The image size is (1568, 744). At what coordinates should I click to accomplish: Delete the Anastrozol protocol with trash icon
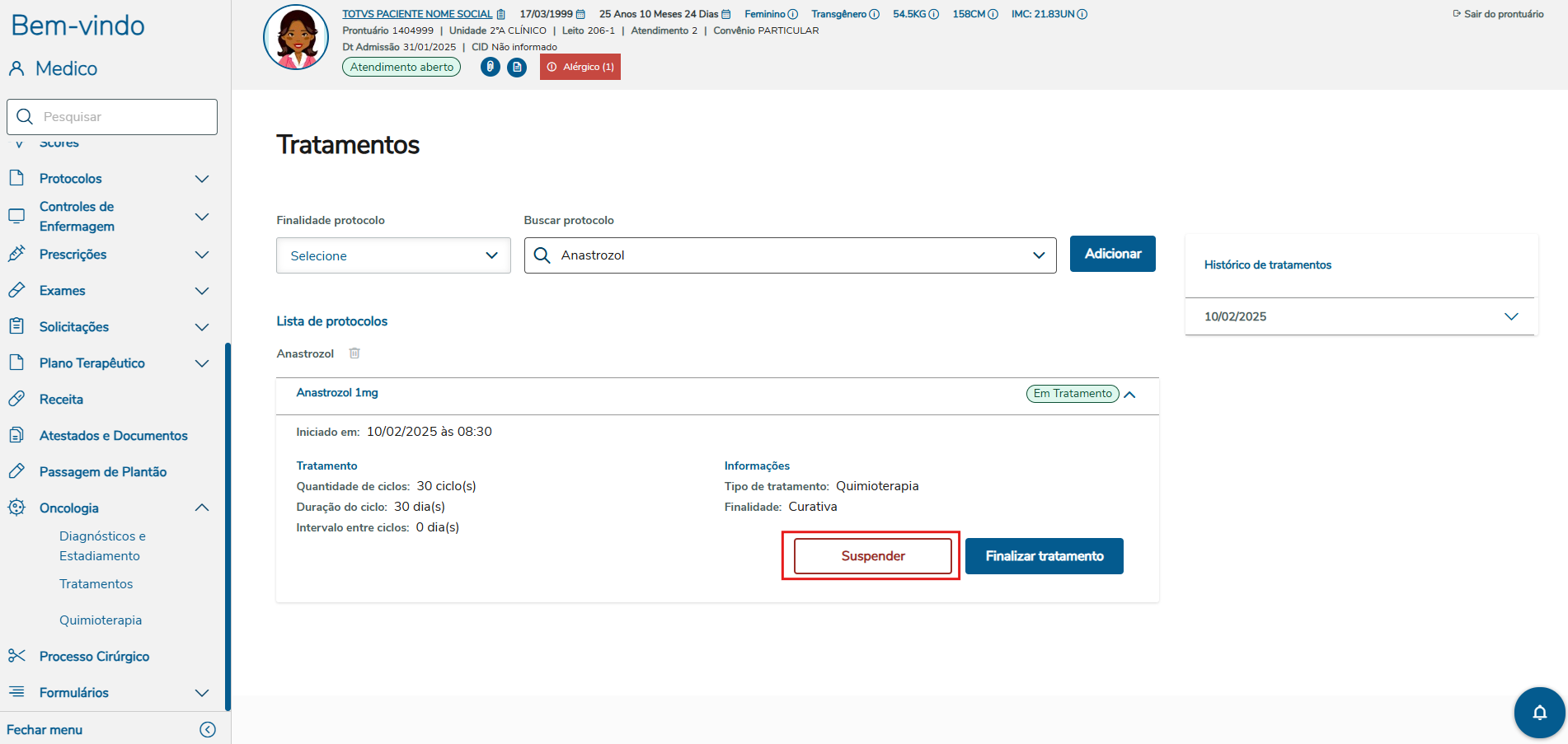354,353
